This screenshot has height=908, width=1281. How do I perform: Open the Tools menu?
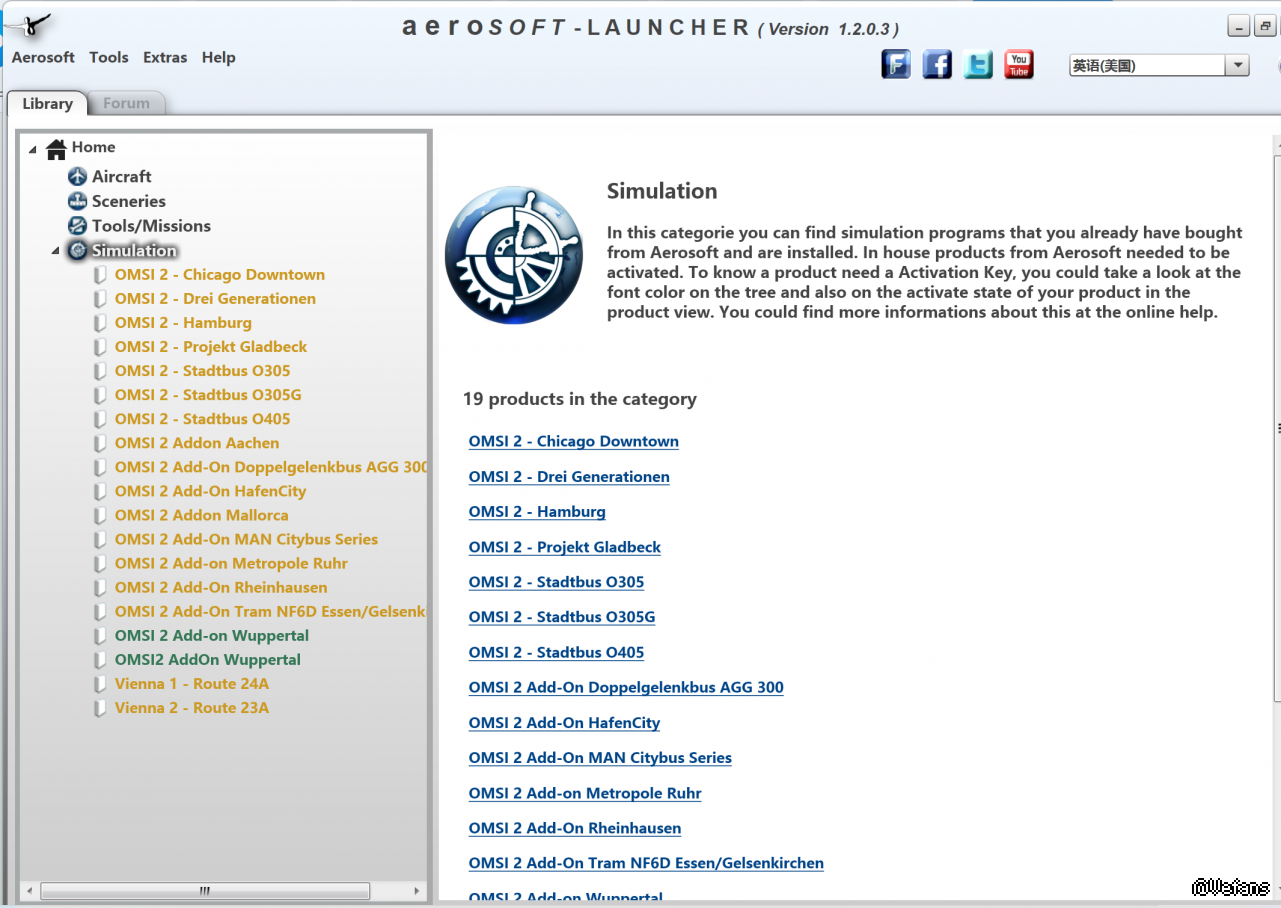[x=108, y=57]
